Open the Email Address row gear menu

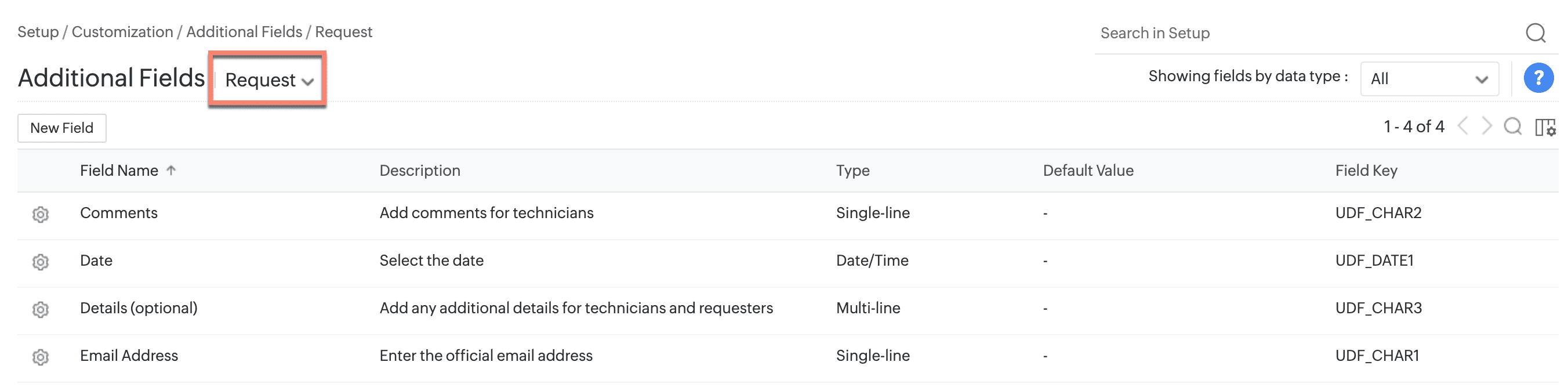coord(40,357)
